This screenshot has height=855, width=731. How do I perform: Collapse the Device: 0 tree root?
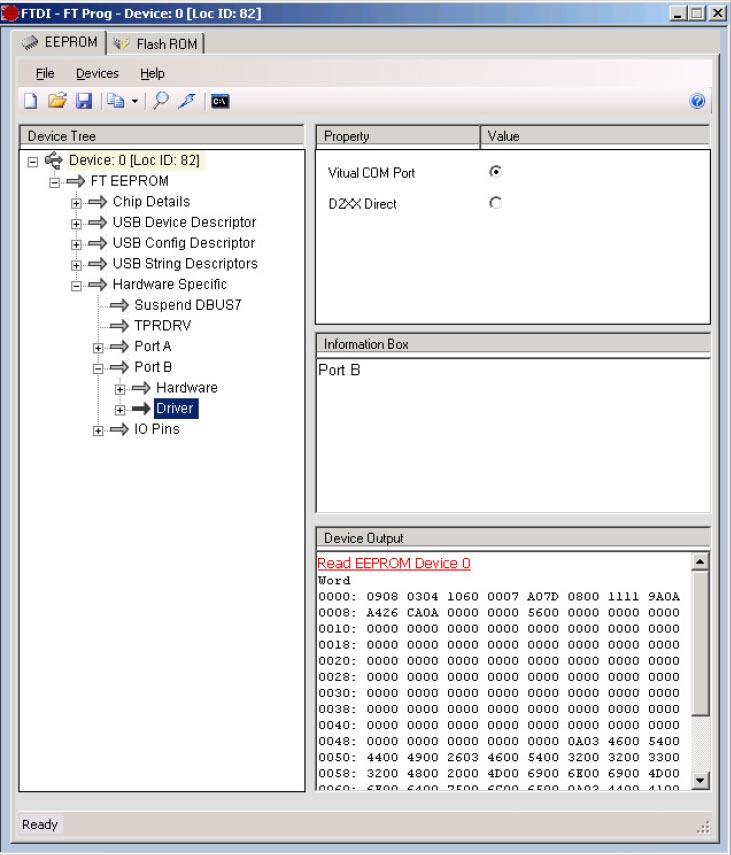point(33,161)
